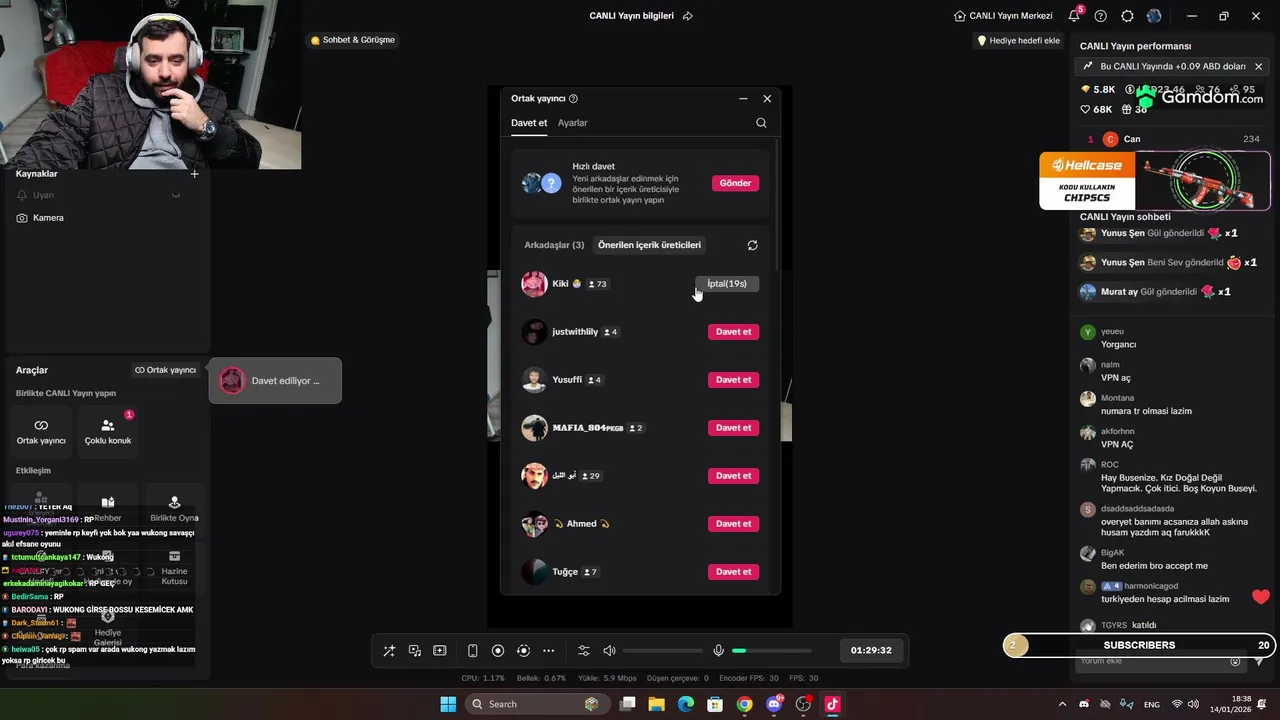Image resolution: width=1280 pixels, height=720 pixels.
Task: Open Kiki's profile avatar
Action: pos(534,284)
